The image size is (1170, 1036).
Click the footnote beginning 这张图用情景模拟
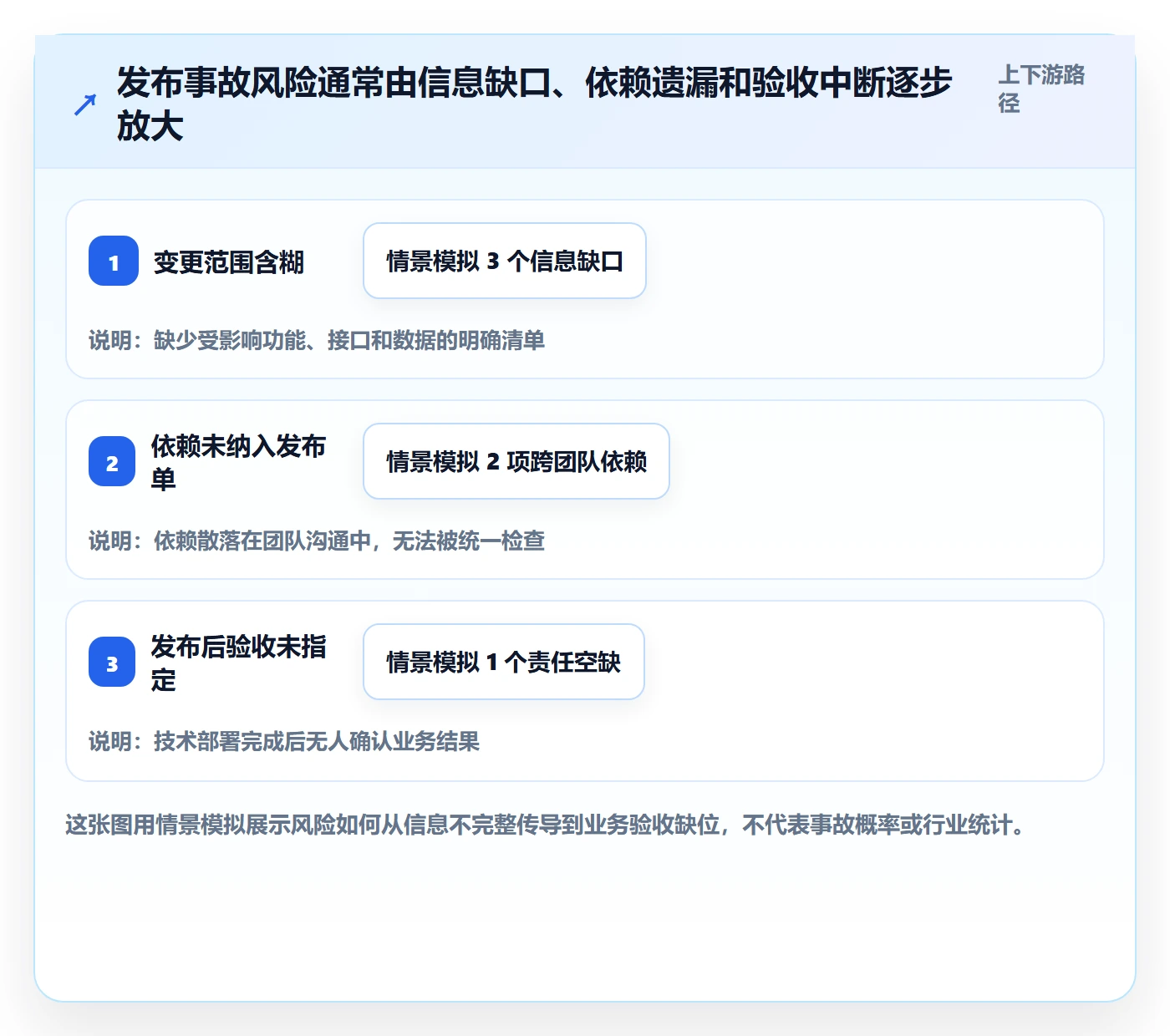(546, 825)
